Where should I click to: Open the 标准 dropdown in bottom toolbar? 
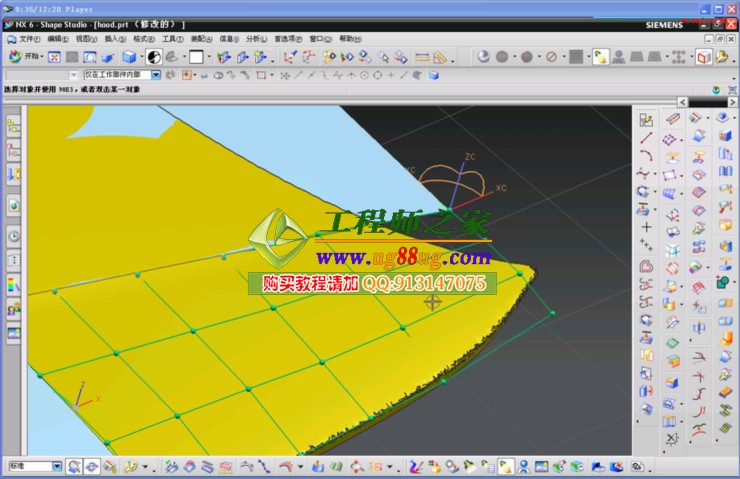click(x=57, y=466)
